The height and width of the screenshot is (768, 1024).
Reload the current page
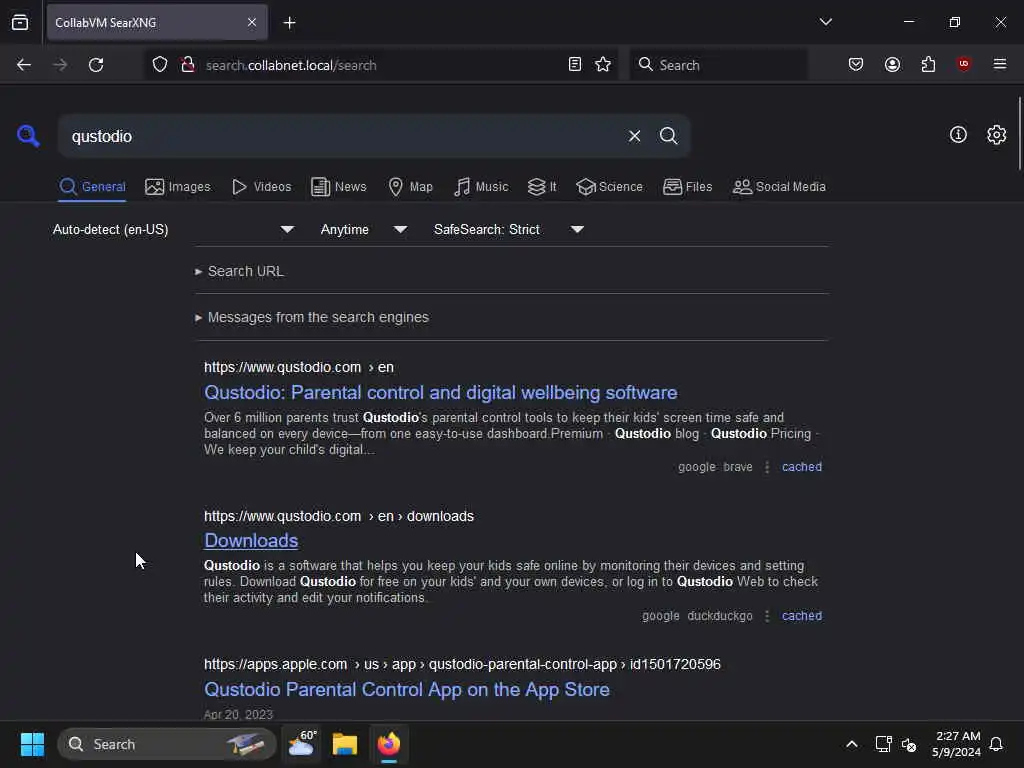pyautogui.click(x=96, y=65)
